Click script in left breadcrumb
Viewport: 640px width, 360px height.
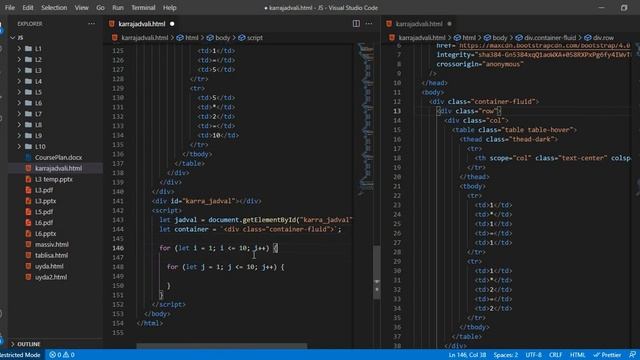(255, 38)
